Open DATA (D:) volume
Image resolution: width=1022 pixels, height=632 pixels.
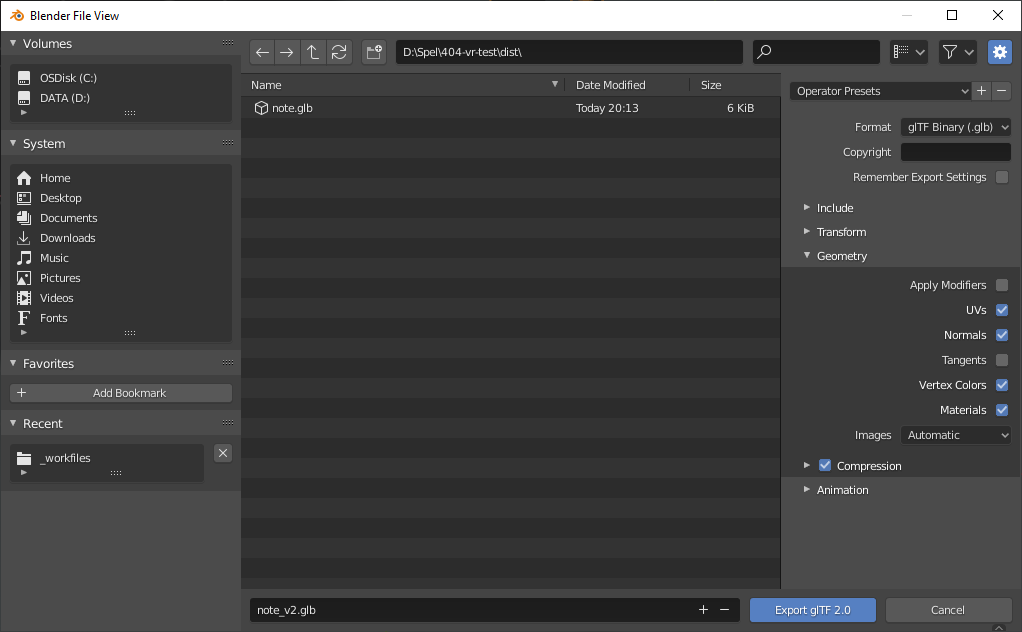[x=121, y=98]
